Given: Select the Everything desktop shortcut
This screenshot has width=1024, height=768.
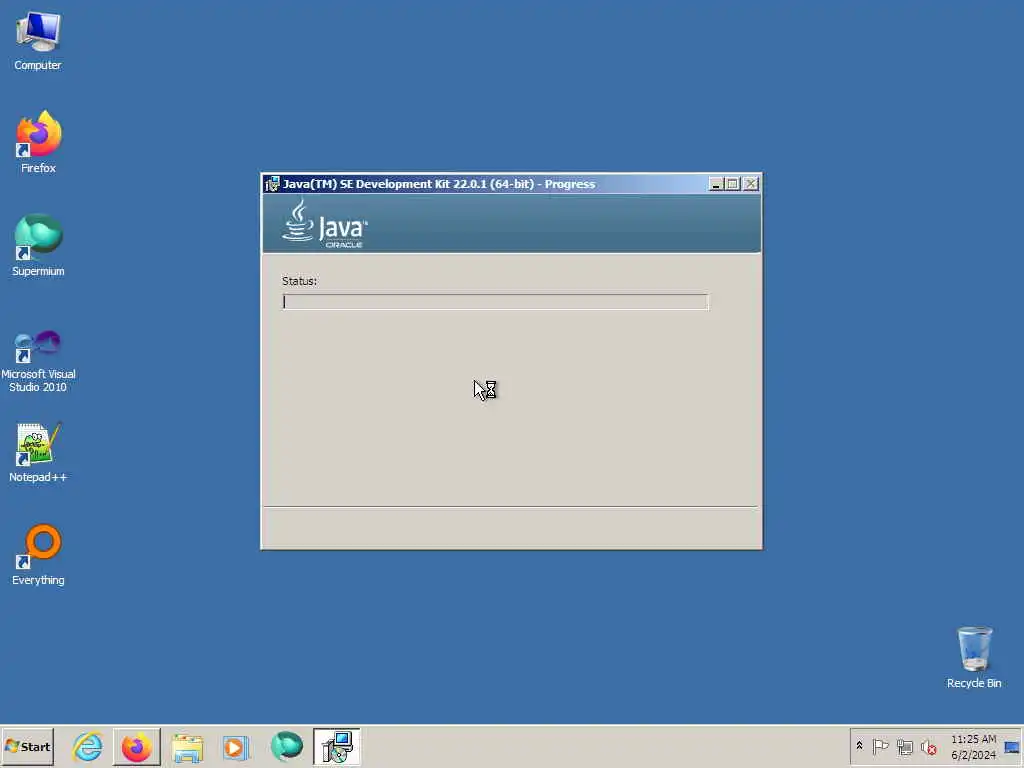Looking at the screenshot, I should tap(38, 555).
